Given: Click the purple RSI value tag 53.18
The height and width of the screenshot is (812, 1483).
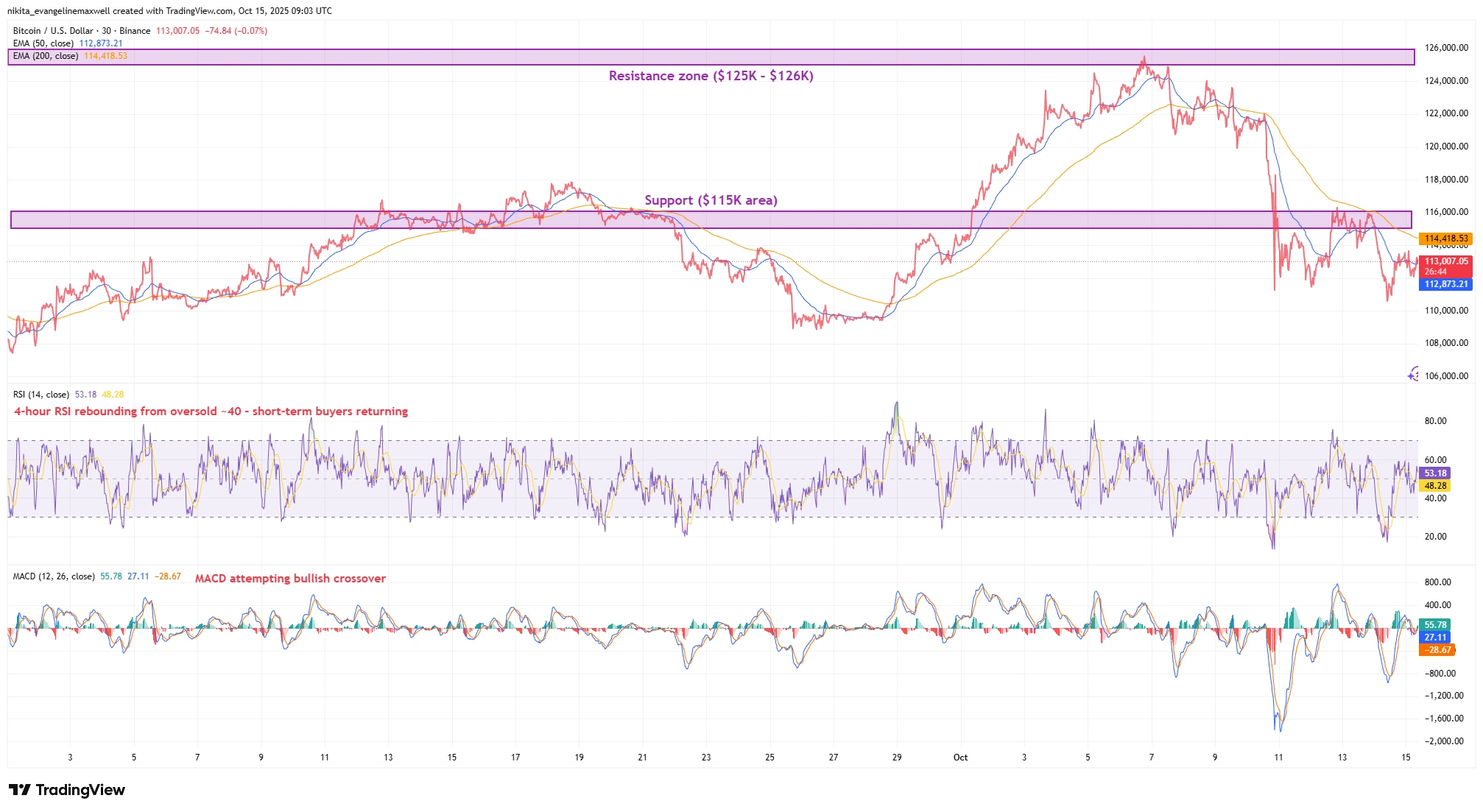Looking at the screenshot, I should (1434, 473).
